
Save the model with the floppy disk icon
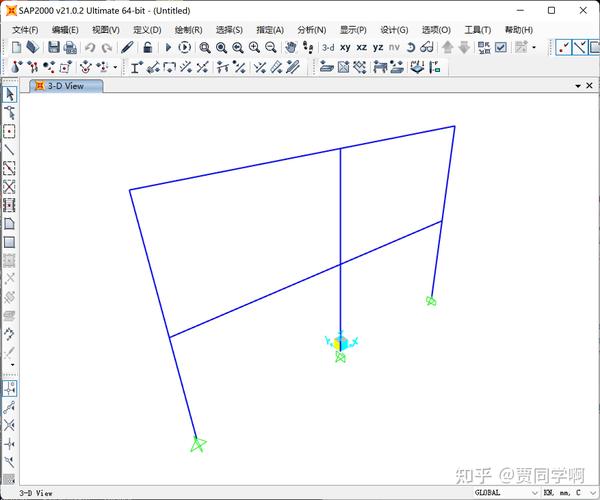[x=54, y=47]
